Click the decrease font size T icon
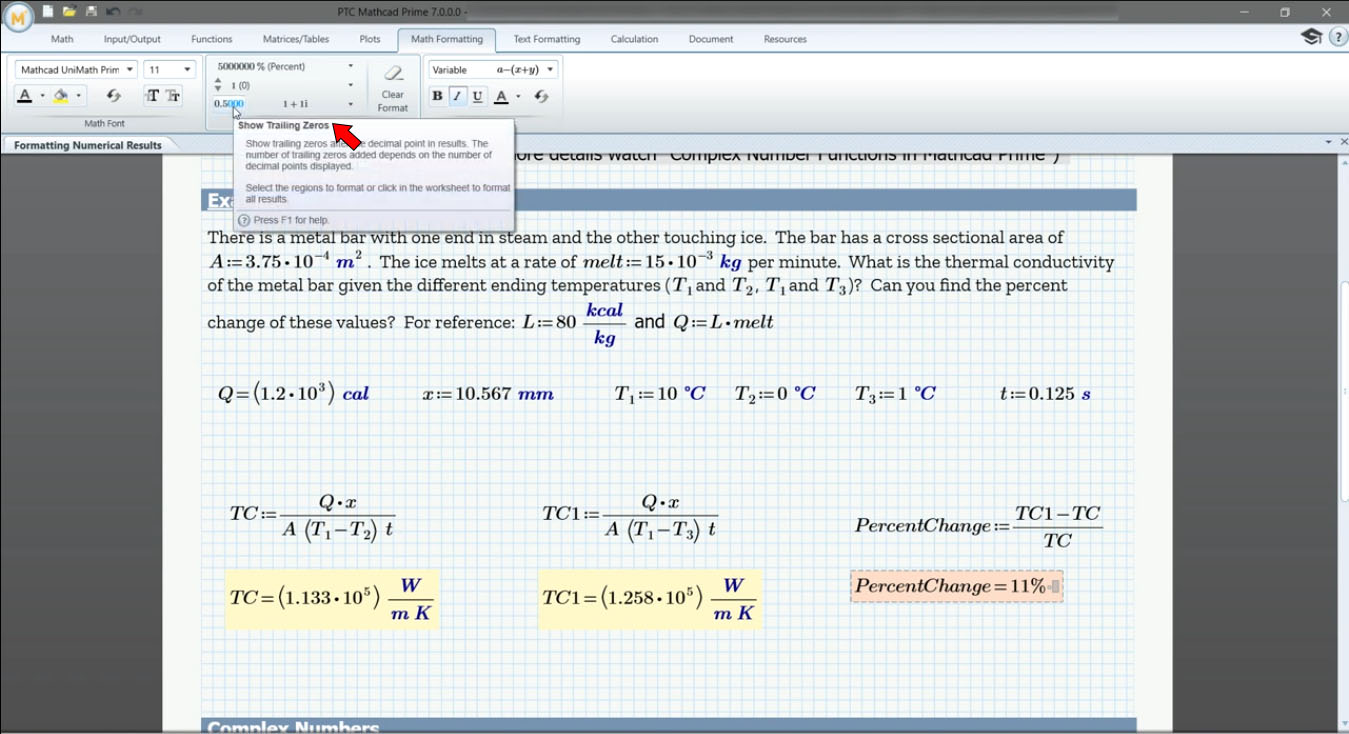Image resolution: width=1349 pixels, height=734 pixels. pyautogui.click(x=173, y=96)
